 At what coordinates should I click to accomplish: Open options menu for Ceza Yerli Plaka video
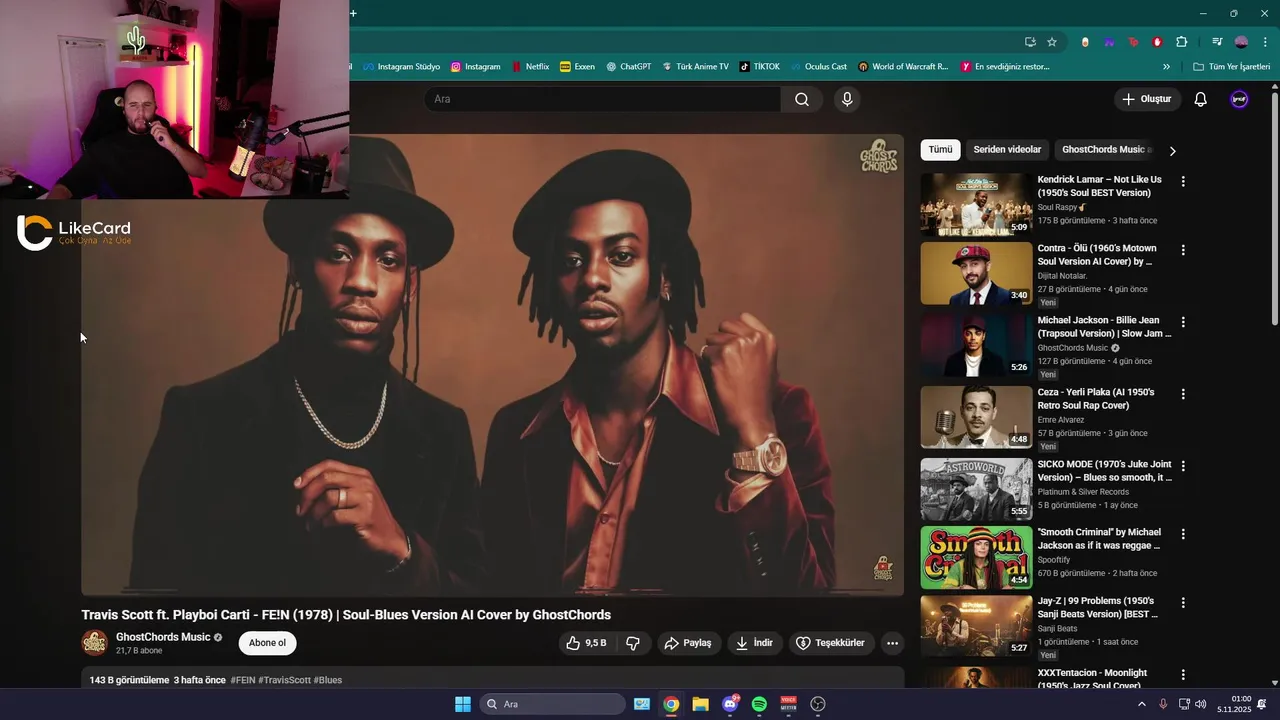pyautogui.click(x=1183, y=394)
